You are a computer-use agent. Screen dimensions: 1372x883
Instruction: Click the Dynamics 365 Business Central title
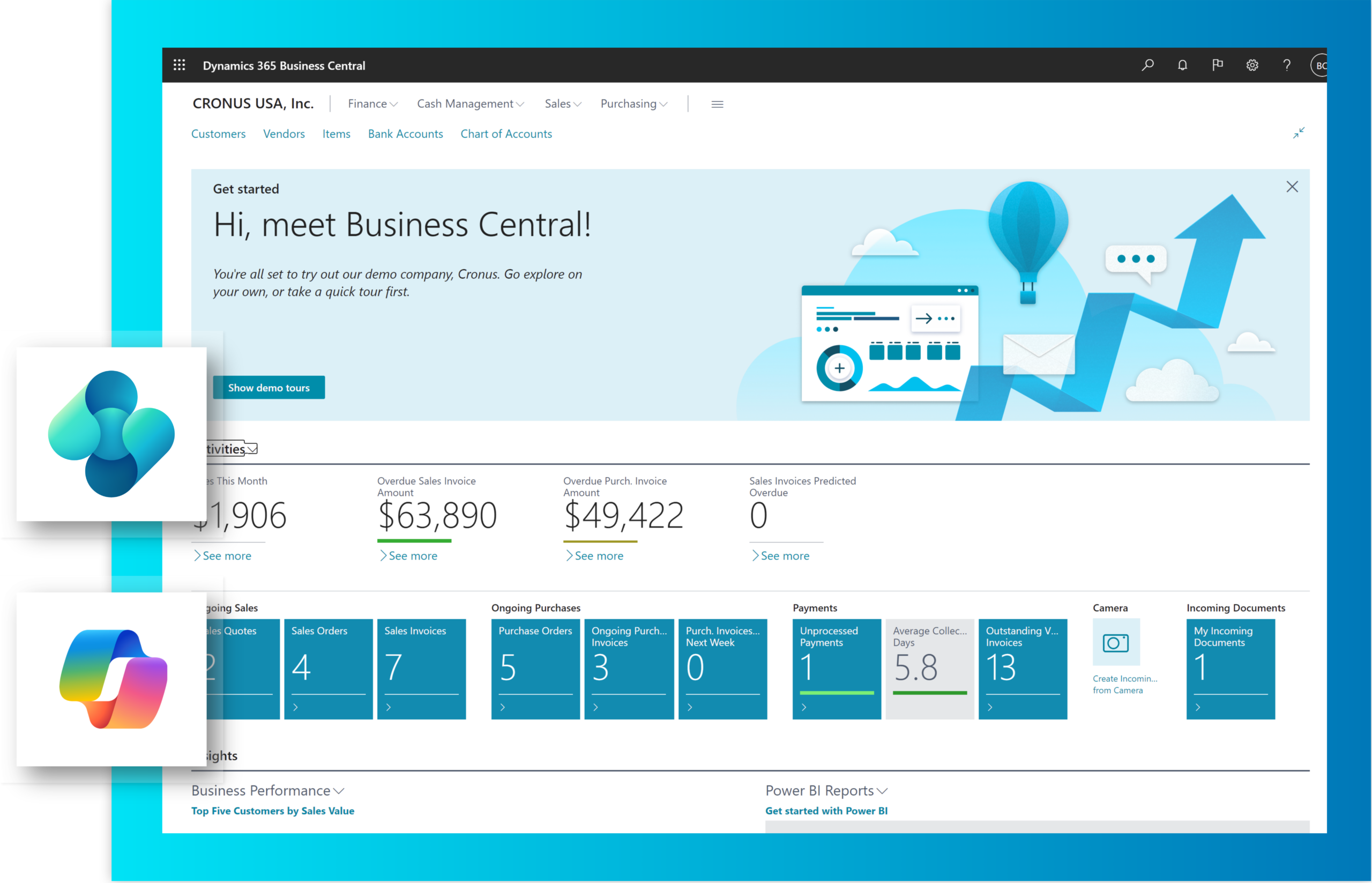click(x=284, y=65)
